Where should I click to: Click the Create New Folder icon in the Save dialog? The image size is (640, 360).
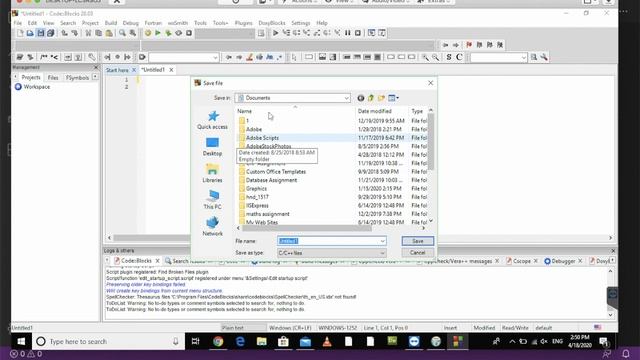[x=381, y=98]
